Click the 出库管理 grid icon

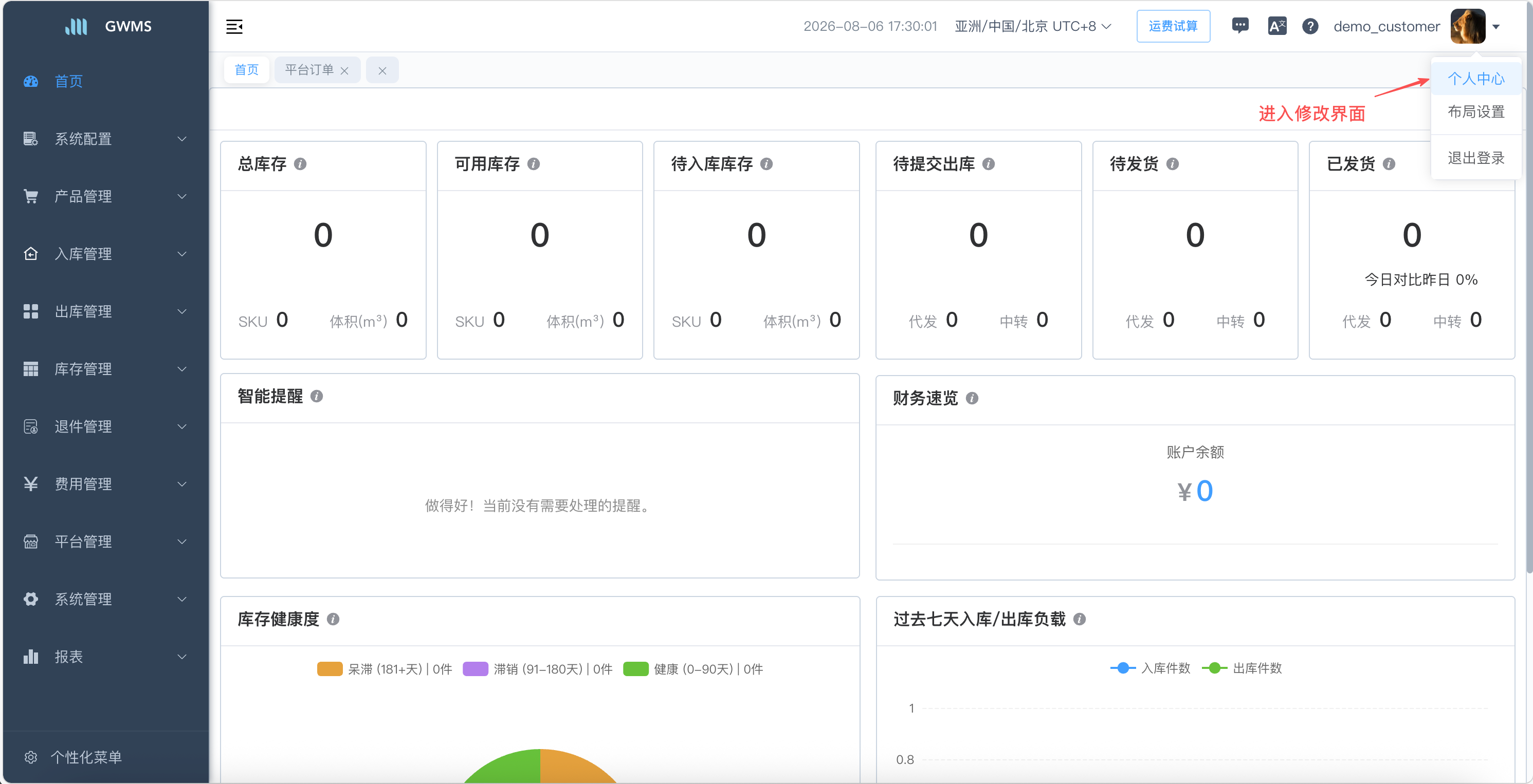(31, 311)
